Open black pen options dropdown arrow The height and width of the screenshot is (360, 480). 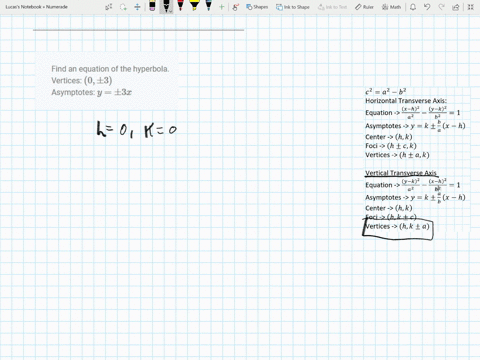pyautogui.click(x=170, y=11)
